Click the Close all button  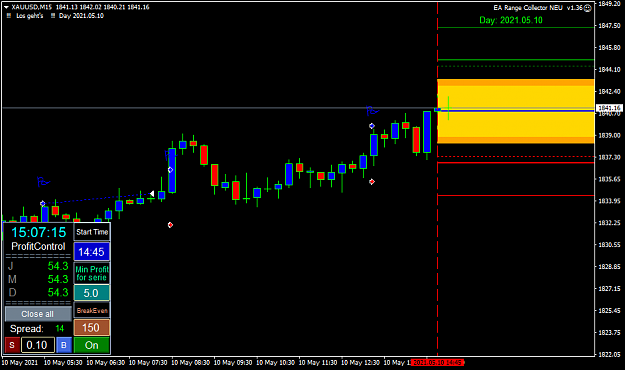point(38,314)
